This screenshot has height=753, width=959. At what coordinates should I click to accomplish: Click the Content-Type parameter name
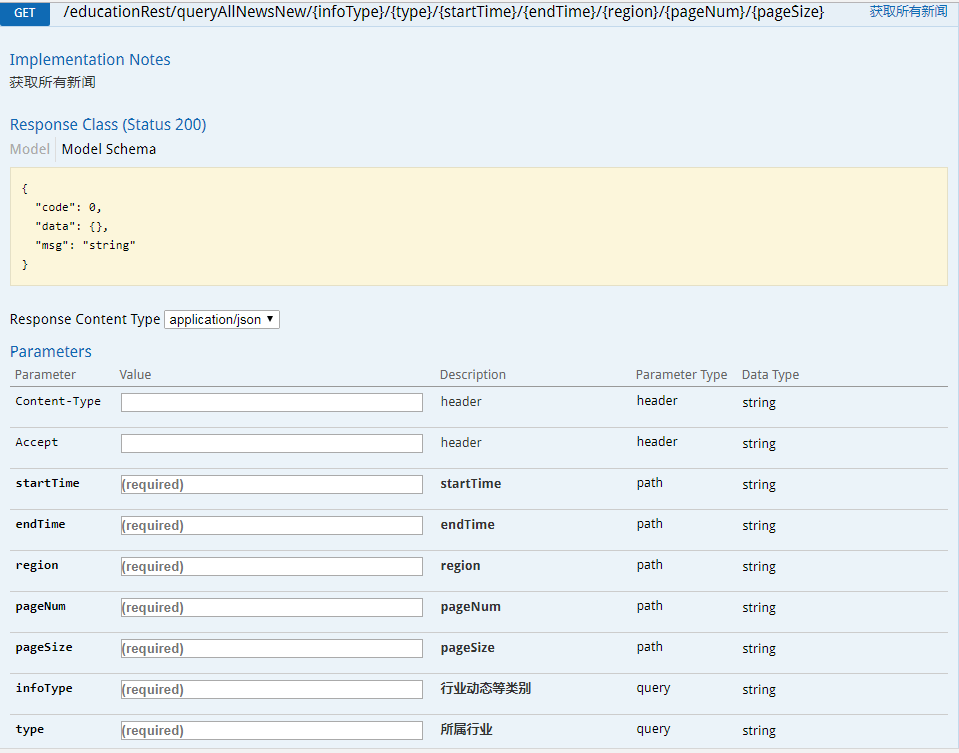coord(58,401)
